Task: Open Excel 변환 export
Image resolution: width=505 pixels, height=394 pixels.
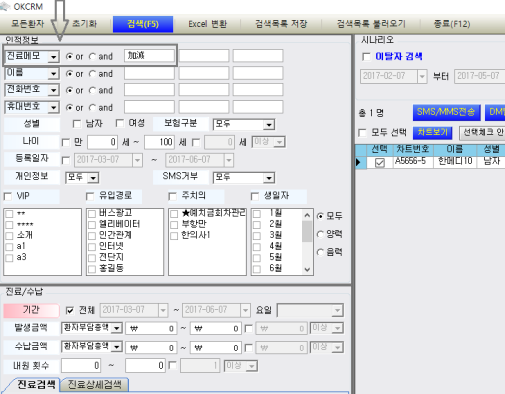Action: pos(207,24)
